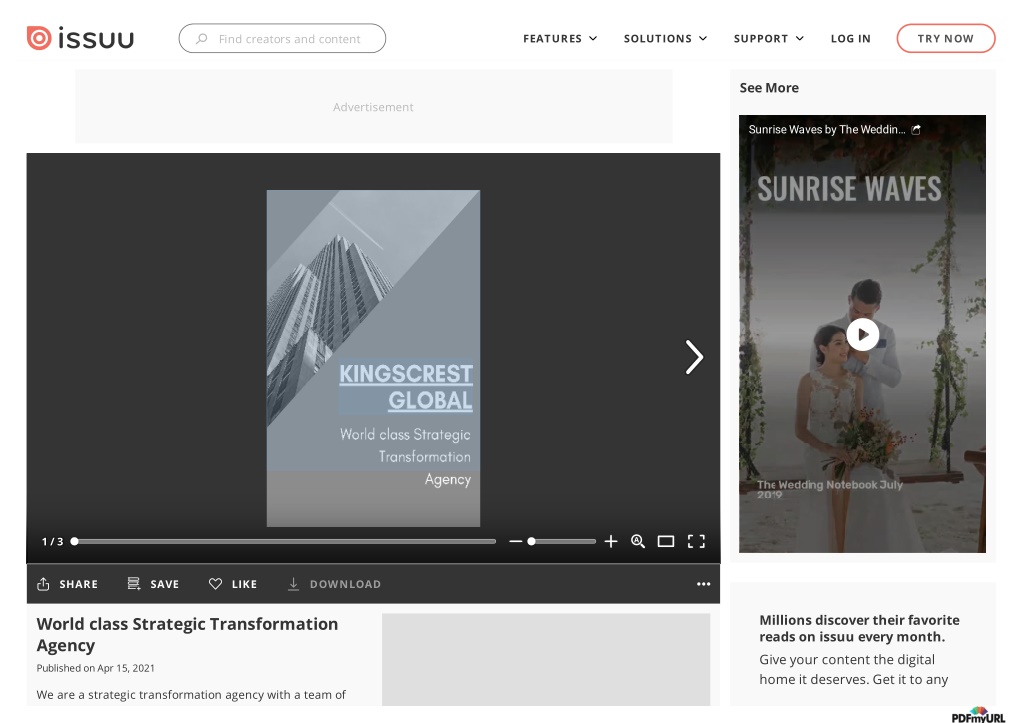Expand the Support menu

768,39
